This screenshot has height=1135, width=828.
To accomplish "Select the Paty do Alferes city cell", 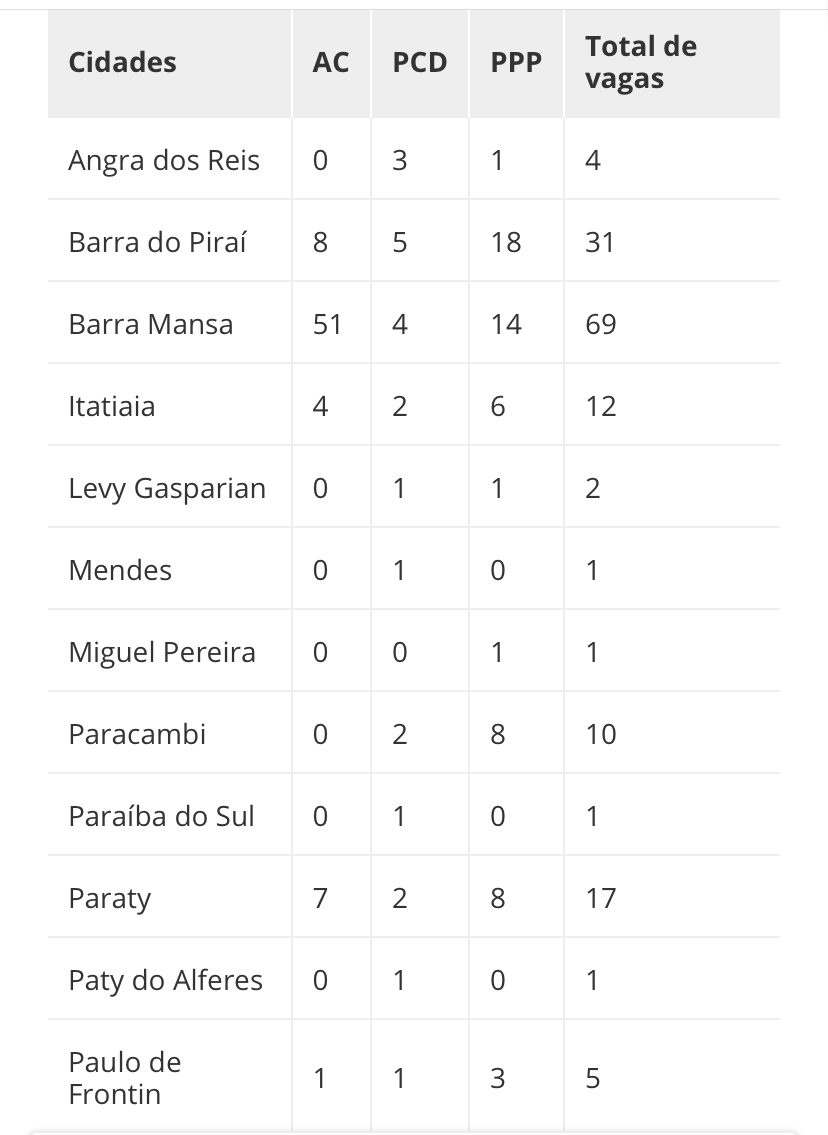I will 165,980.
